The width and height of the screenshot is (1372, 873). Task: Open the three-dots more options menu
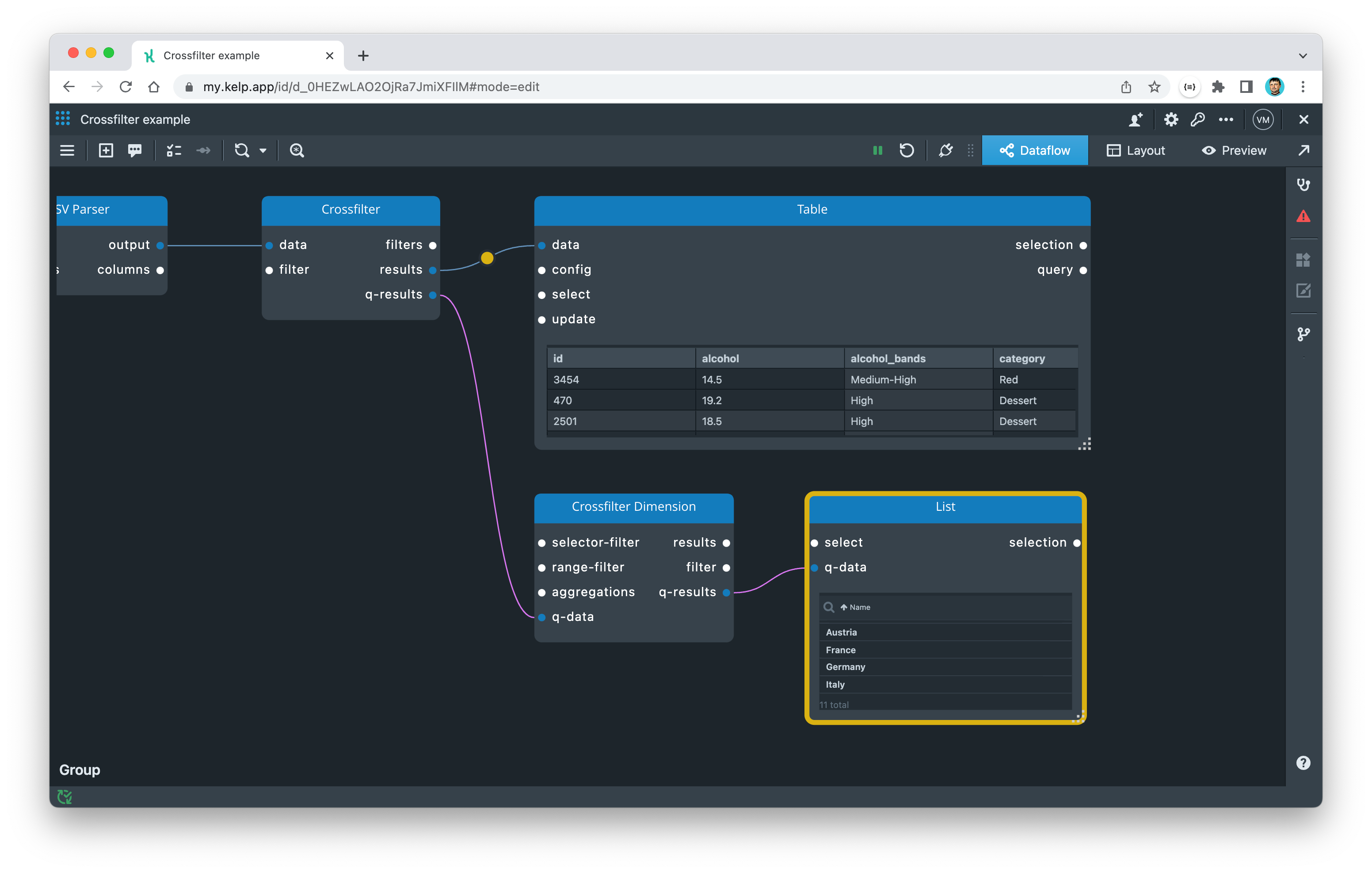tap(1226, 120)
